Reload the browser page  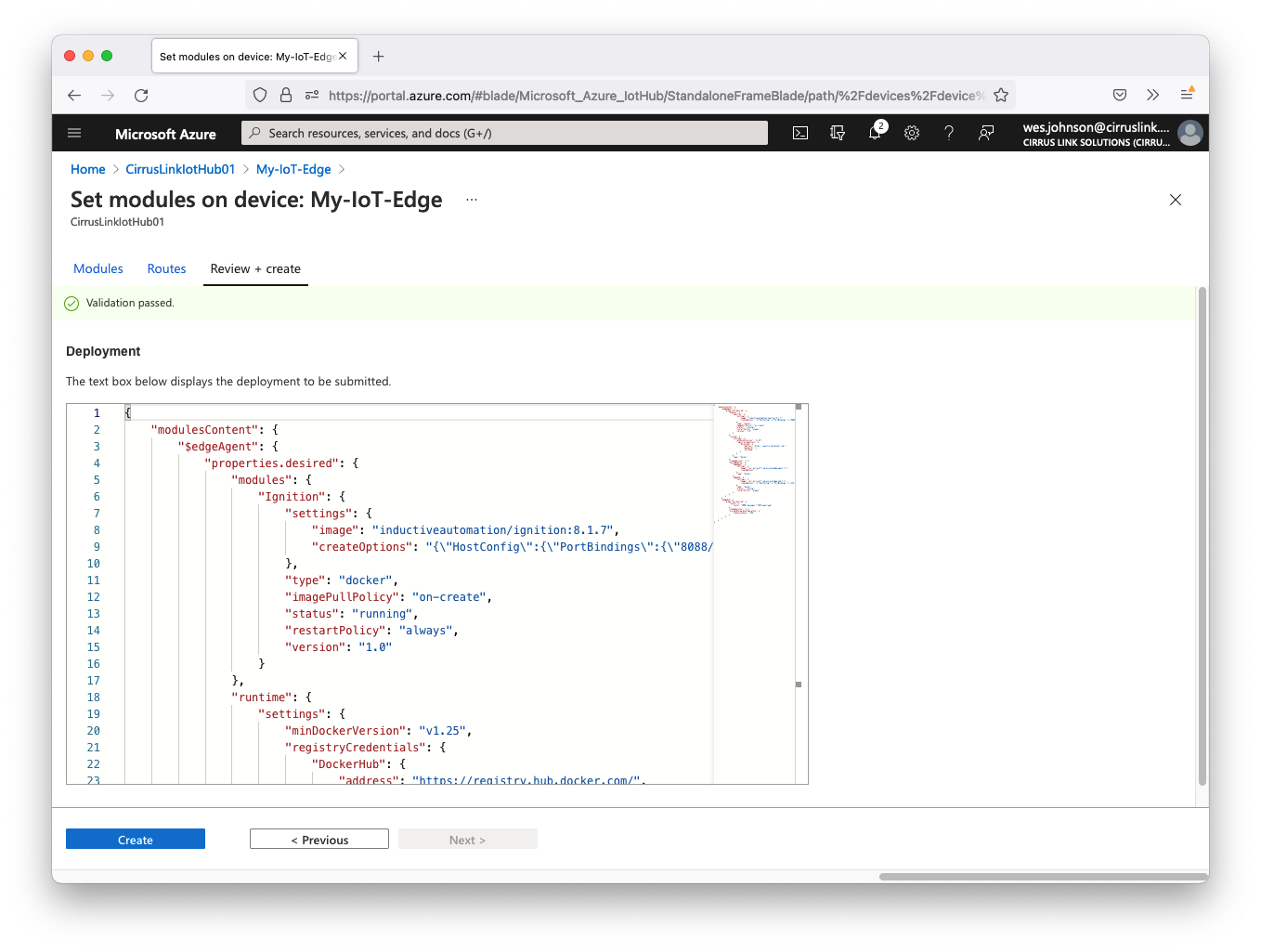(141, 95)
